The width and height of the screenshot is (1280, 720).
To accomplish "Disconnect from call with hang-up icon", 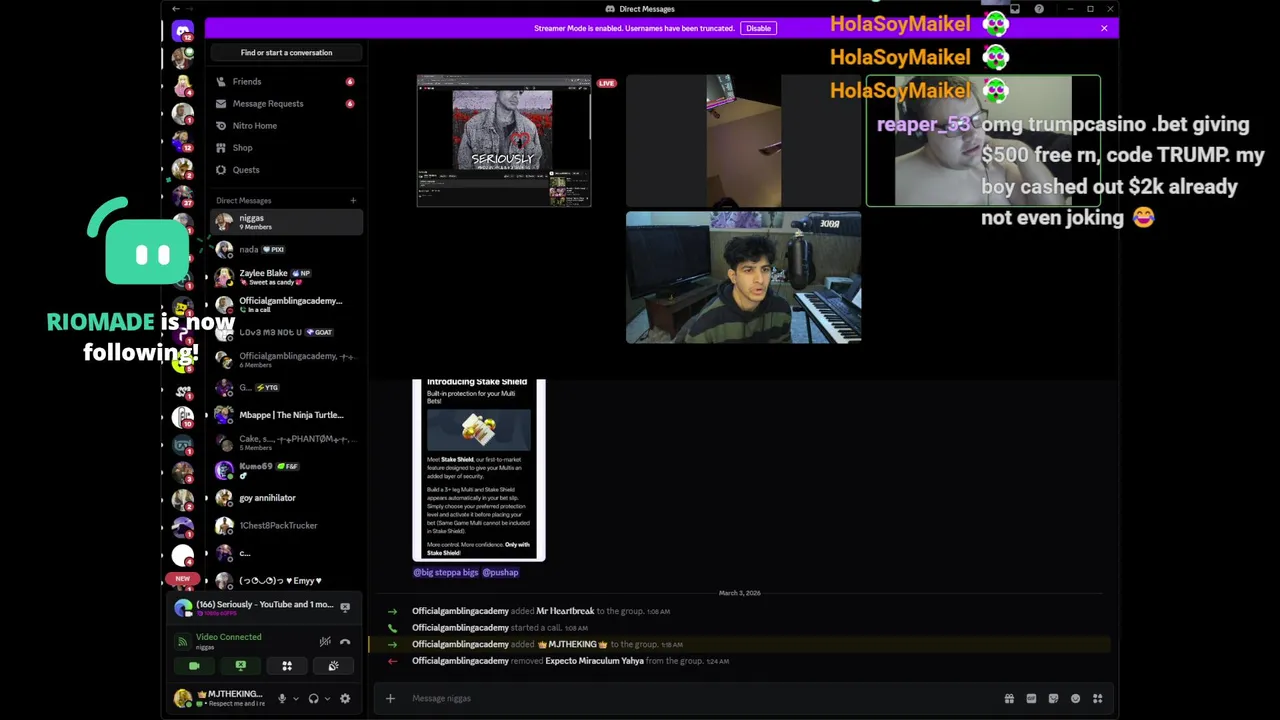I will (x=345, y=642).
